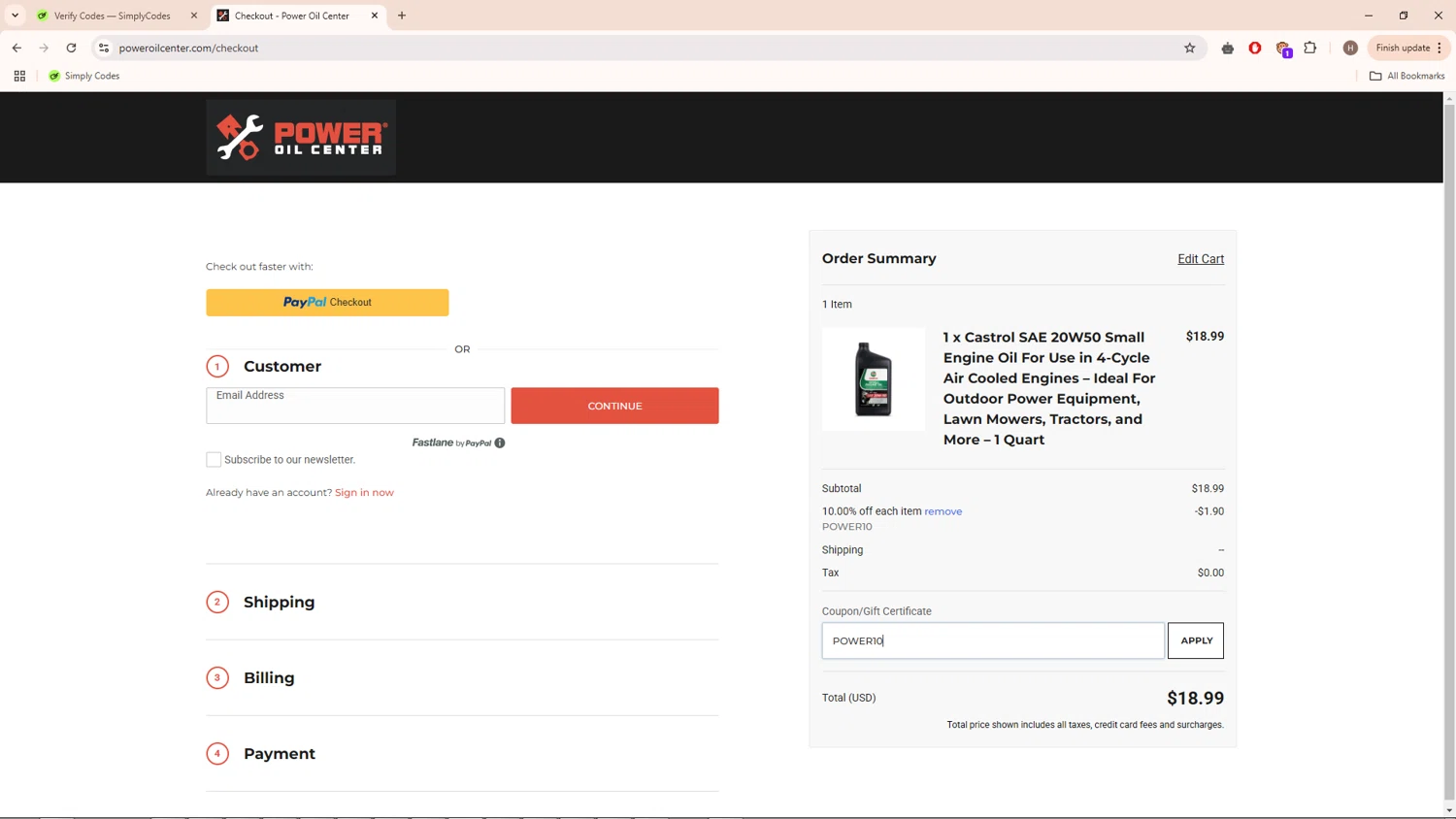Click the browser back arrow
1456x819 pixels.
17,48
